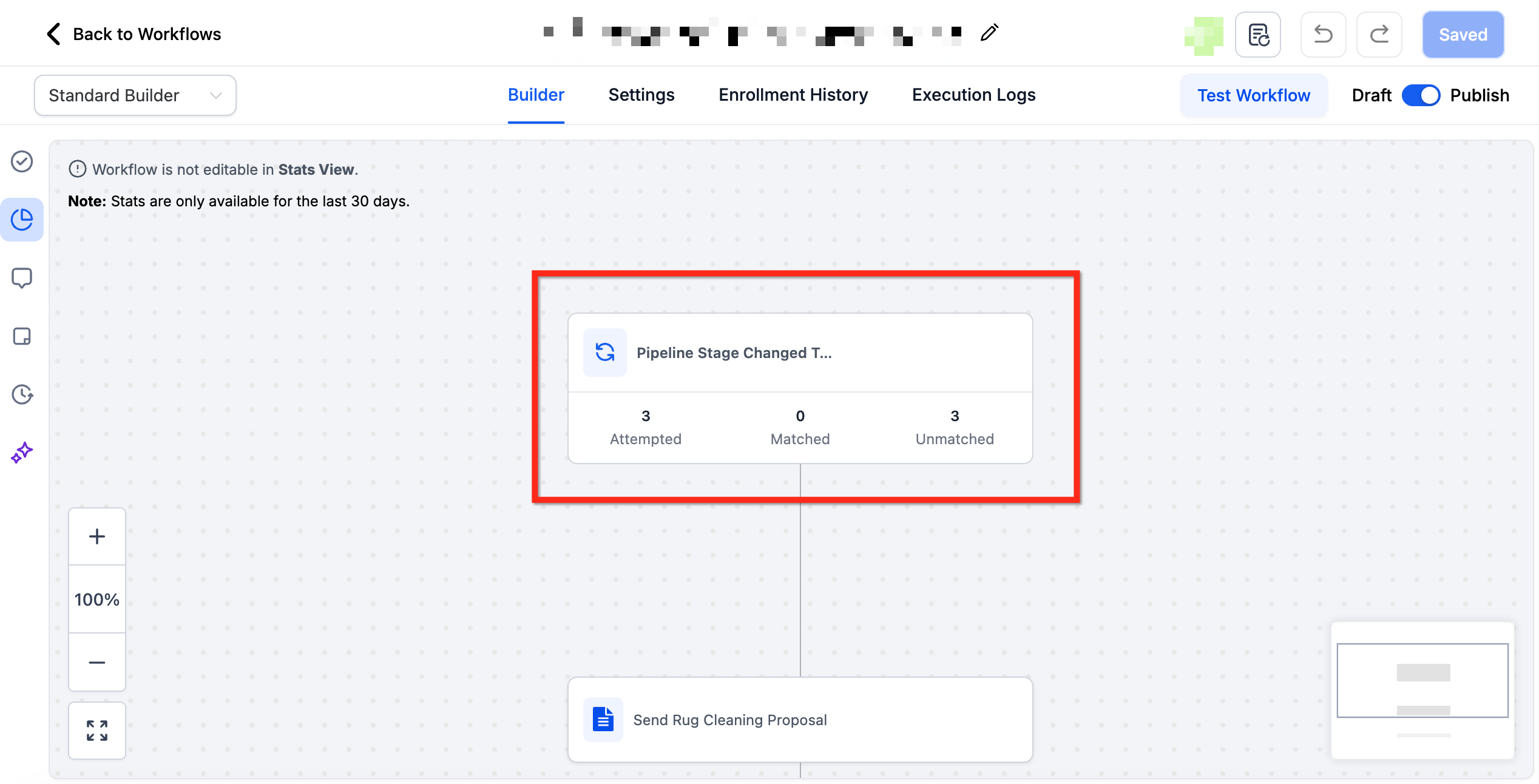Switch to the Settings tab
The image size is (1539, 784).
[x=641, y=95]
